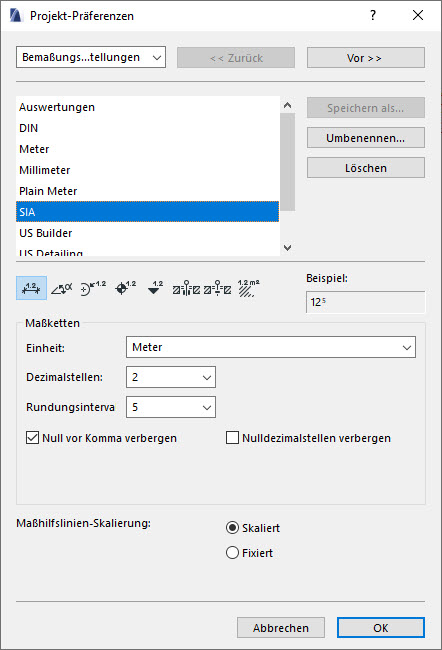The width and height of the screenshot is (442, 650).
Task: Select the area calculation m² icon
Action: (x=248, y=288)
